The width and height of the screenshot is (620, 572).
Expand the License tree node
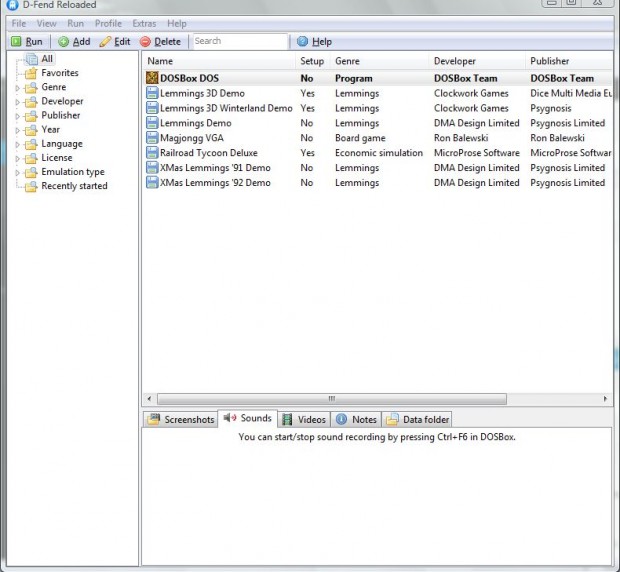coord(17,159)
